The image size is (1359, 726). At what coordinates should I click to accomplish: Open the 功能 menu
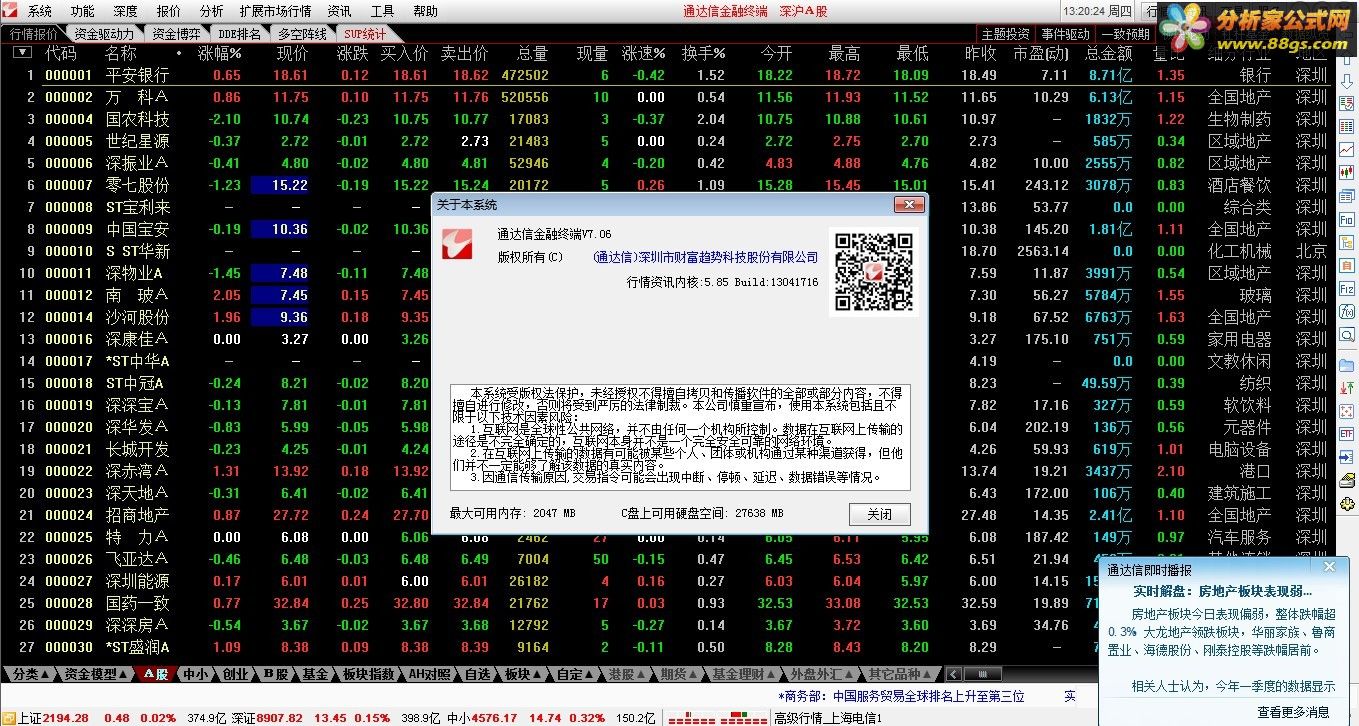click(x=82, y=11)
